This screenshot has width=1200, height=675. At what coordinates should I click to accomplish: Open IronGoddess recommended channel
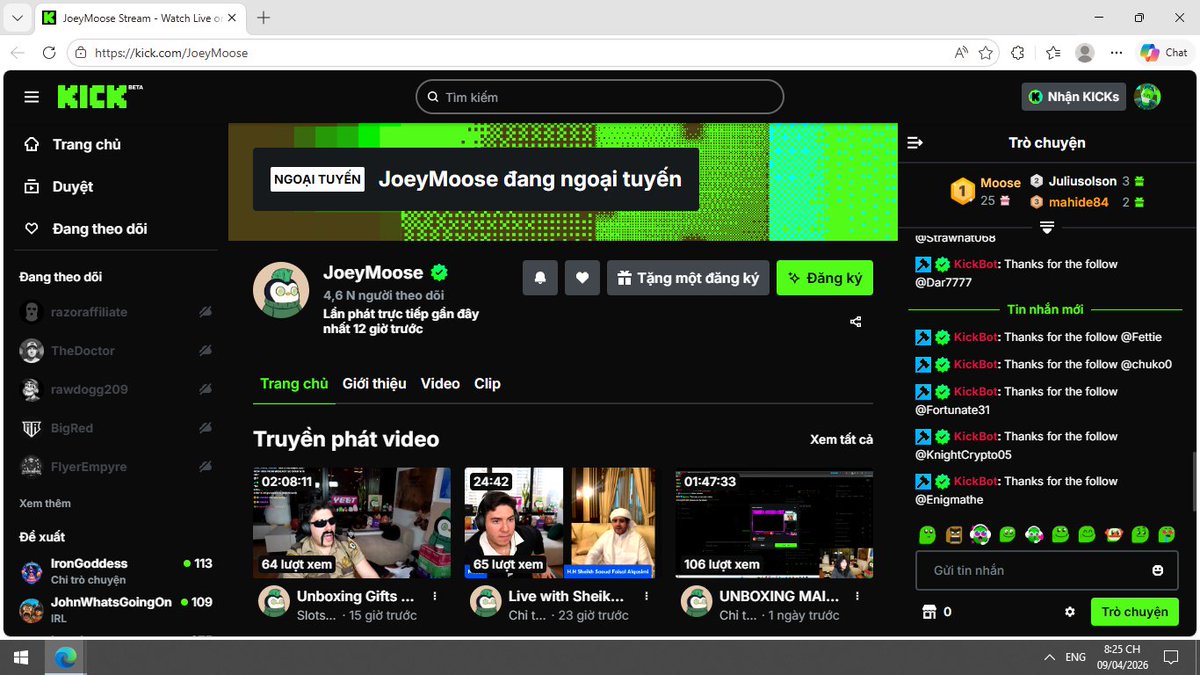pyautogui.click(x=116, y=571)
